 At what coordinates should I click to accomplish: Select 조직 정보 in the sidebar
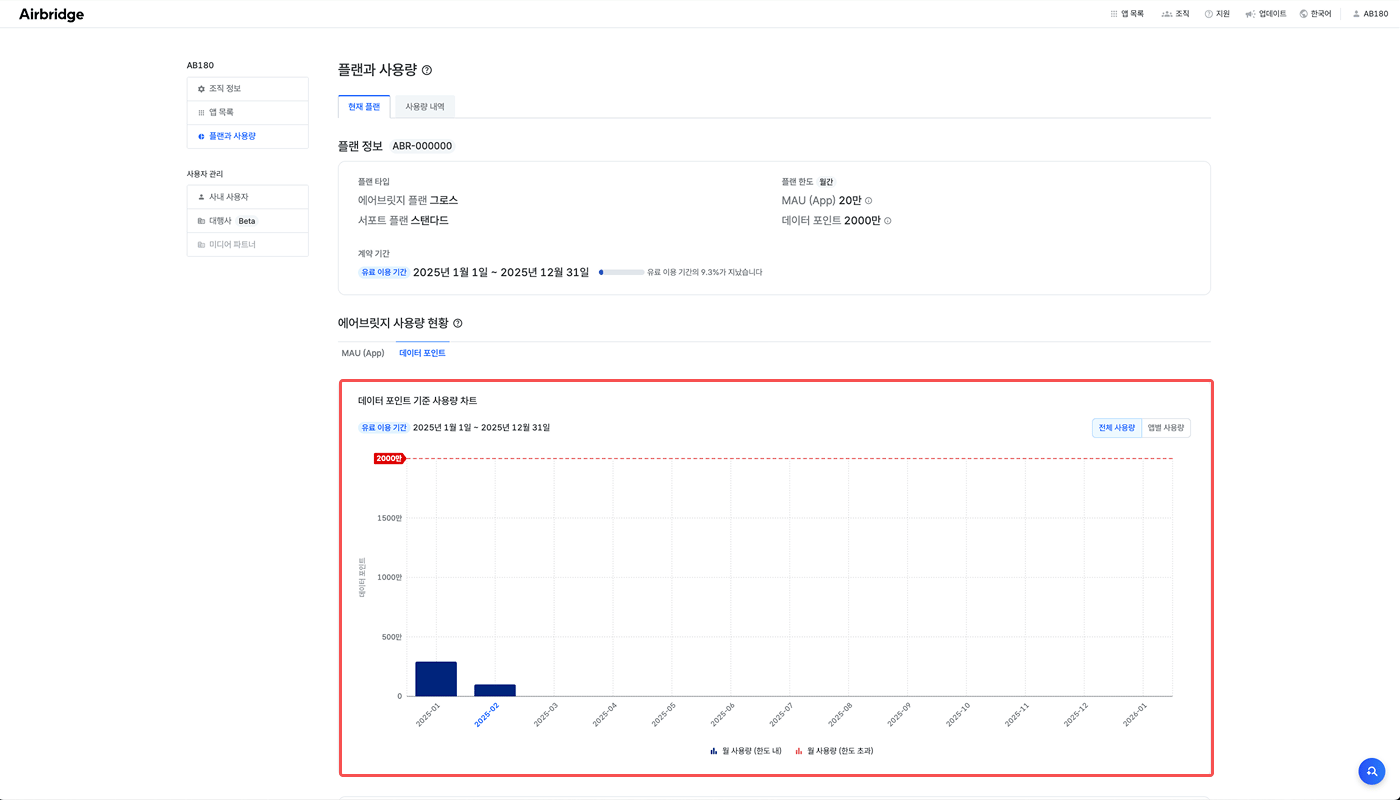tap(247, 89)
